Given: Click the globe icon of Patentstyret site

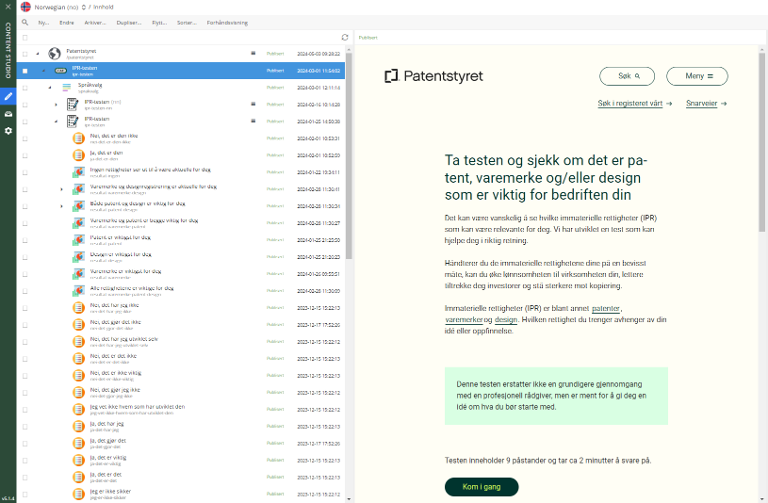Looking at the screenshot, I should (54, 53).
